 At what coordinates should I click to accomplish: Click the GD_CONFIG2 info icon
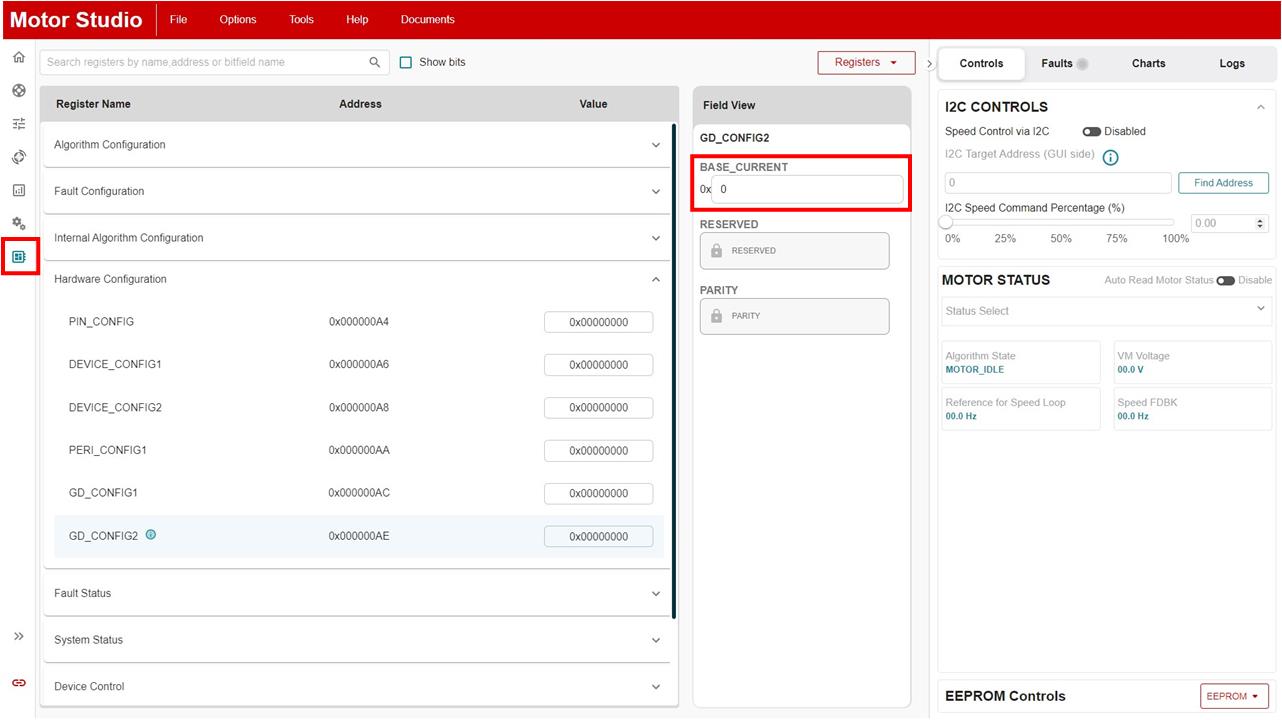coord(151,535)
